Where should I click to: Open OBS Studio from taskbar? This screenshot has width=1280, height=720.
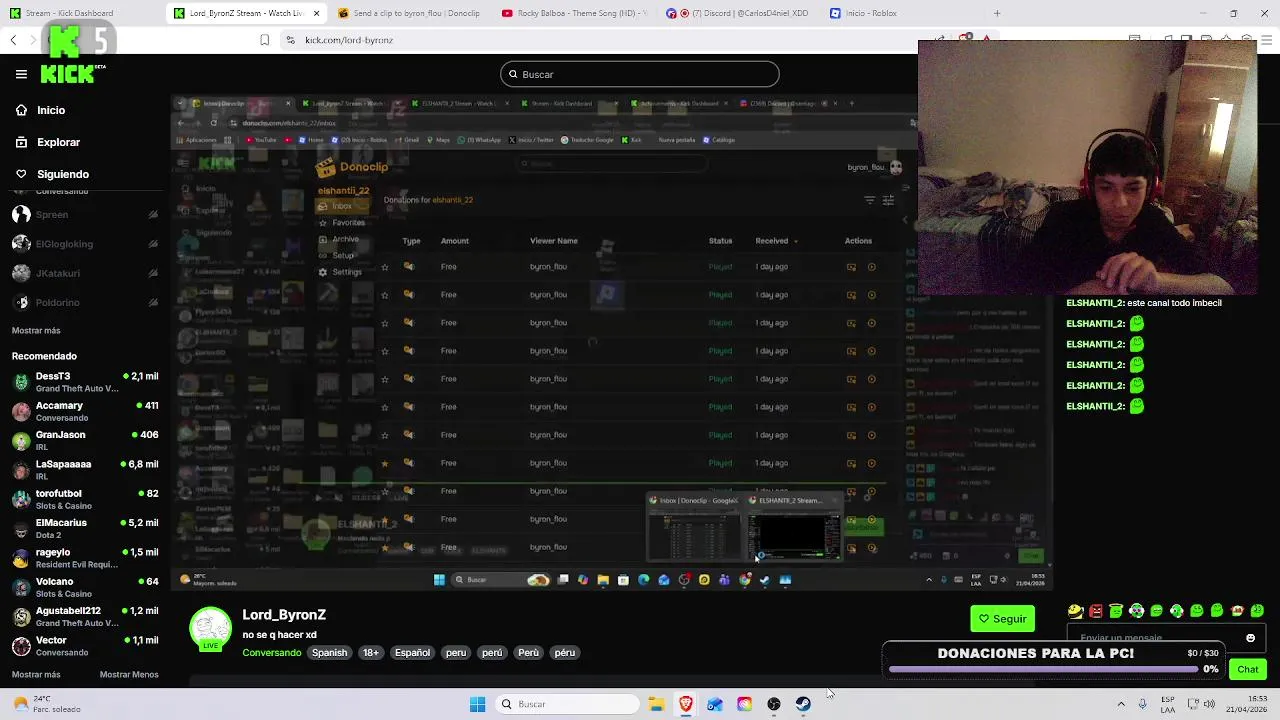774,704
